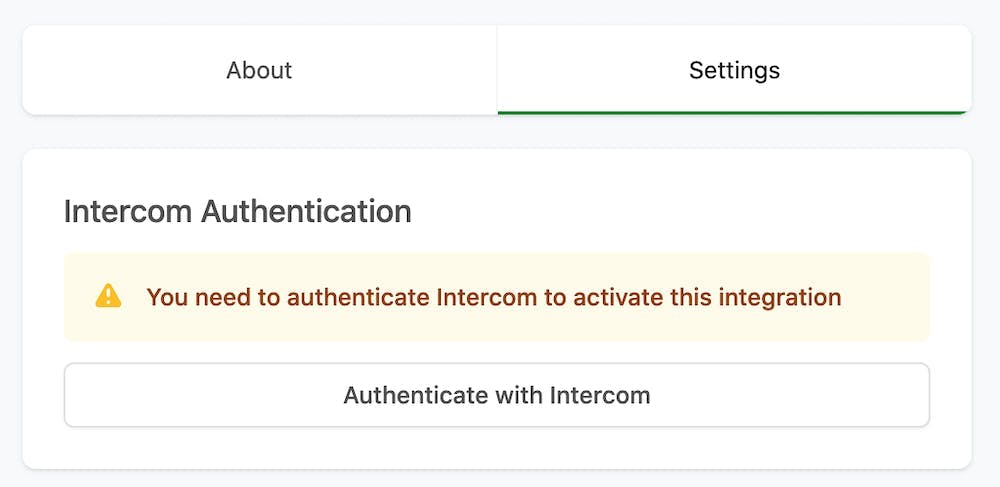This screenshot has height=487, width=1000.
Task: Click the yellow alert banner's empty right end
Action: click(x=888, y=297)
